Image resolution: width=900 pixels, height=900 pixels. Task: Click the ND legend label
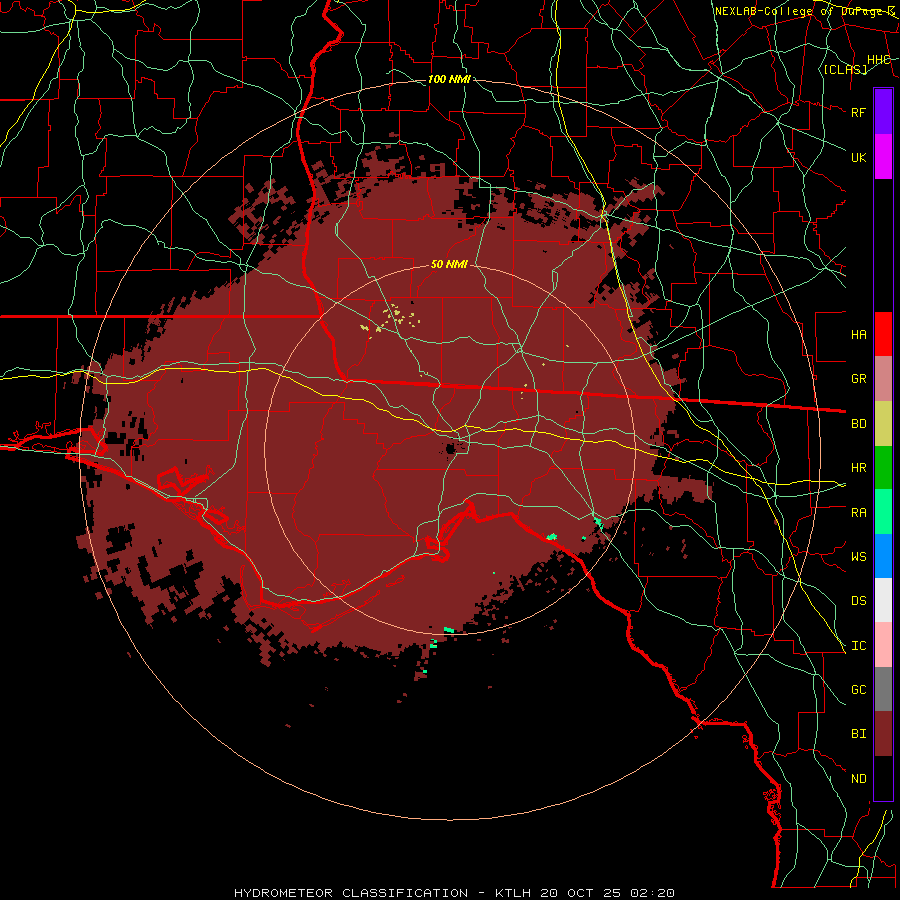click(859, 779)
